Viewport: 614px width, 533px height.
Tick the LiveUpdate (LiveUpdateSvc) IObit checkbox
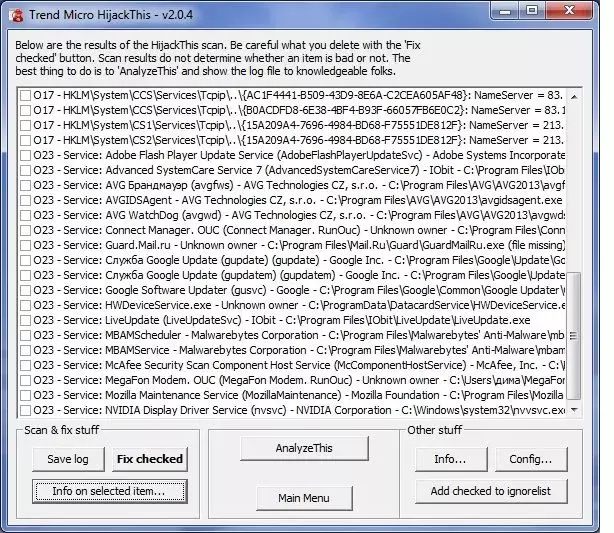(25, 320)
